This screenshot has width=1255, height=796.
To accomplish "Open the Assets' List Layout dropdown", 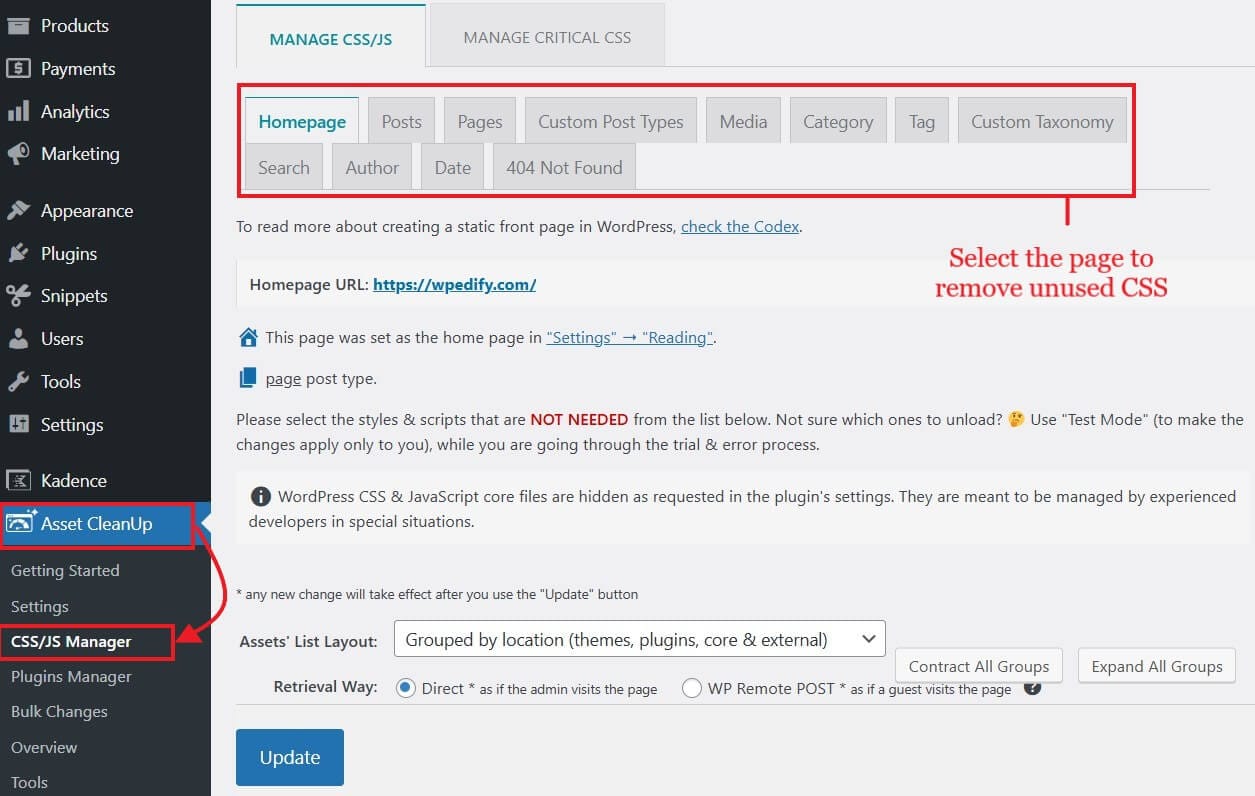I will click(640, 639).
